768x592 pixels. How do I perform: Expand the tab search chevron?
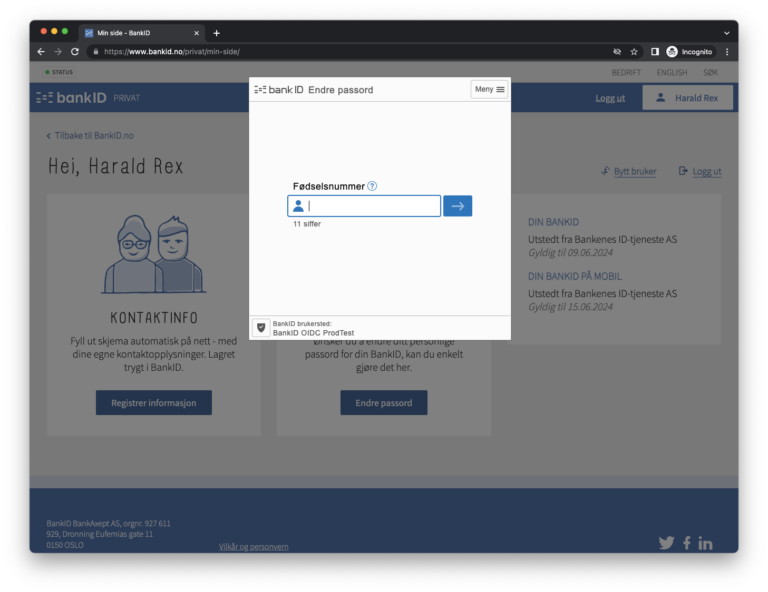(727, 33)
